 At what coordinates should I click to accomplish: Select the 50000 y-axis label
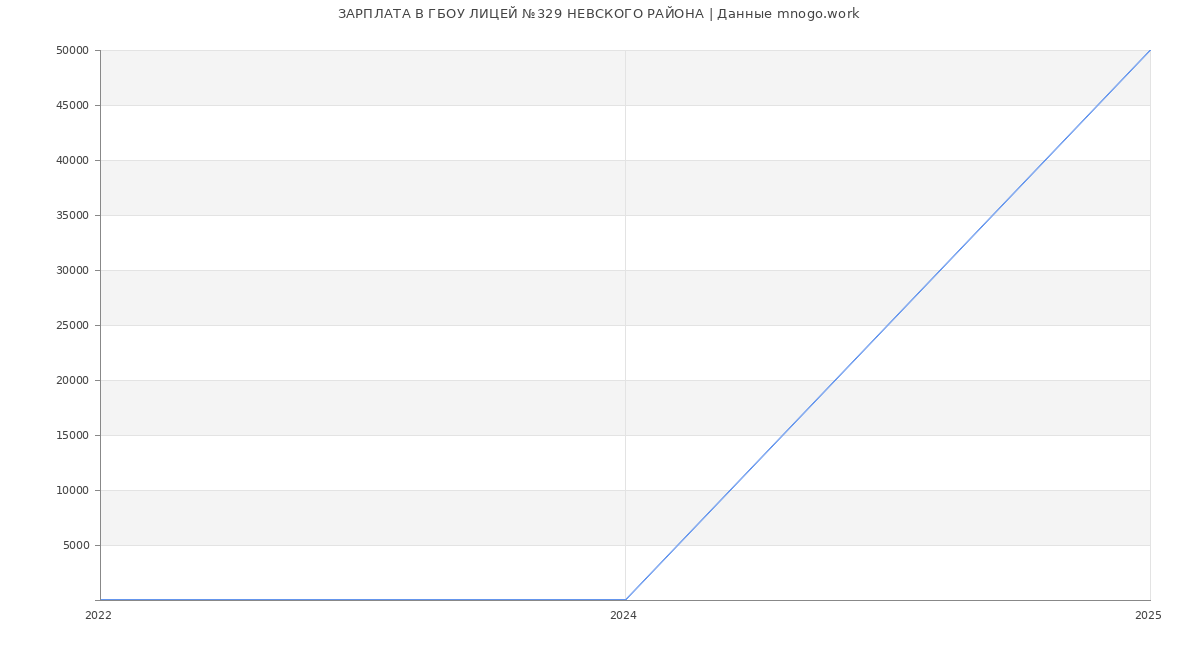(x=72, y=50)
